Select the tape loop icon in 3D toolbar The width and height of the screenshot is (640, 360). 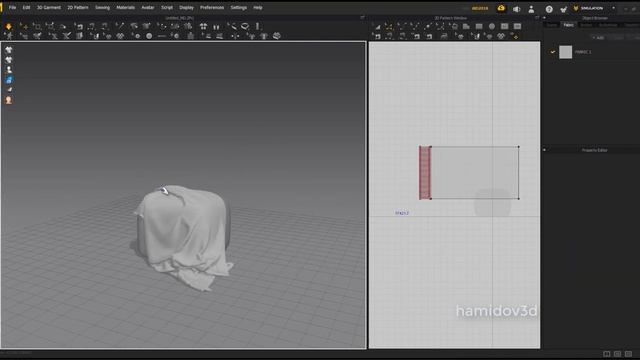[x=245, y=27]
